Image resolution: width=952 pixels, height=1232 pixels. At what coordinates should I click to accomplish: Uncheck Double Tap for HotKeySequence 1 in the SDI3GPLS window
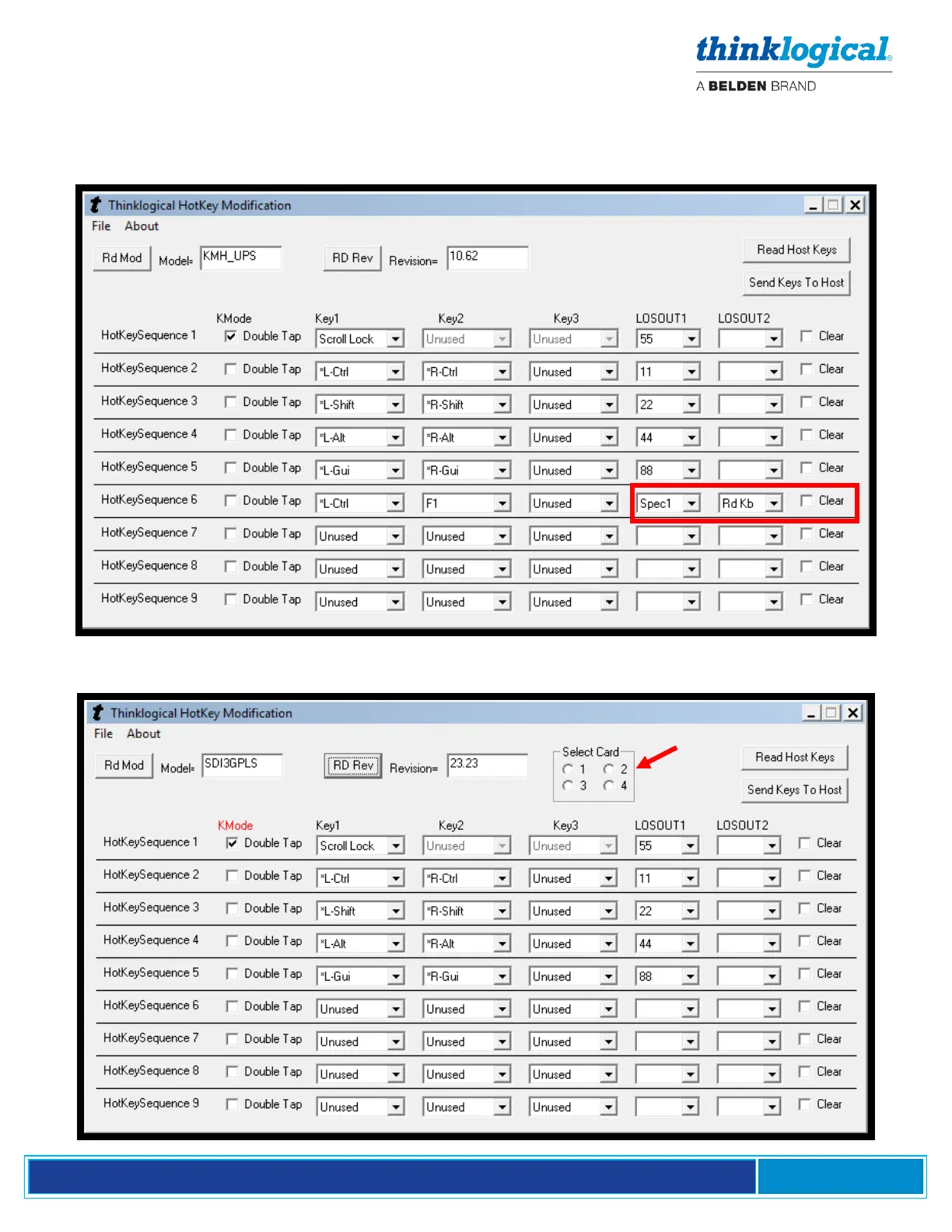232,843
